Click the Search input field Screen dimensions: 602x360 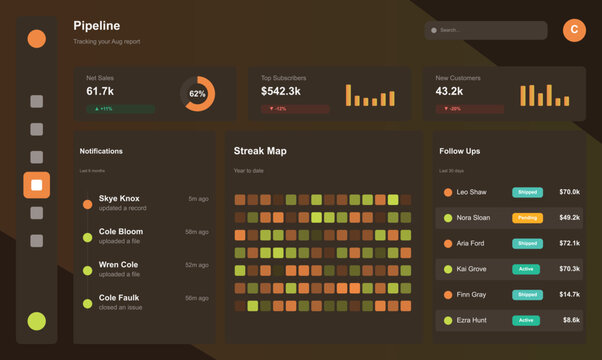[486, 30]
